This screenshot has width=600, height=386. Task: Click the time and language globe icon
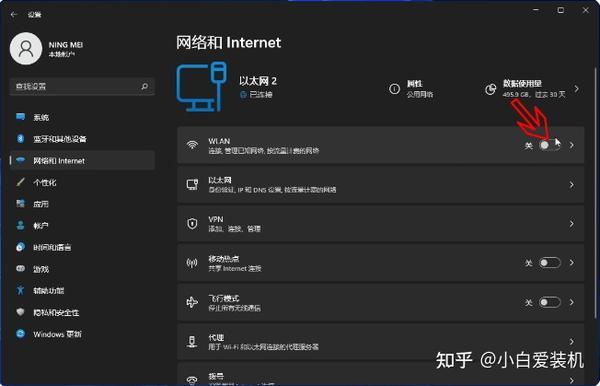(21, 247)
